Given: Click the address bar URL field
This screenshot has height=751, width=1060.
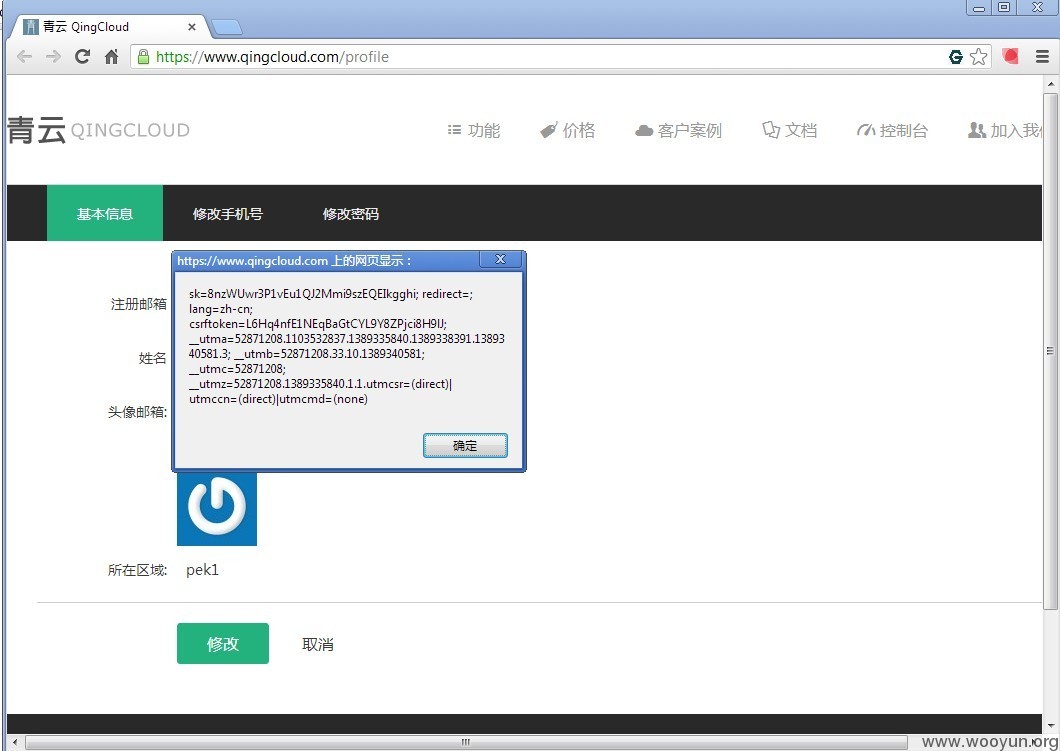Looking at the screenshot, I should pyautogui.click(x=541, y=57).
